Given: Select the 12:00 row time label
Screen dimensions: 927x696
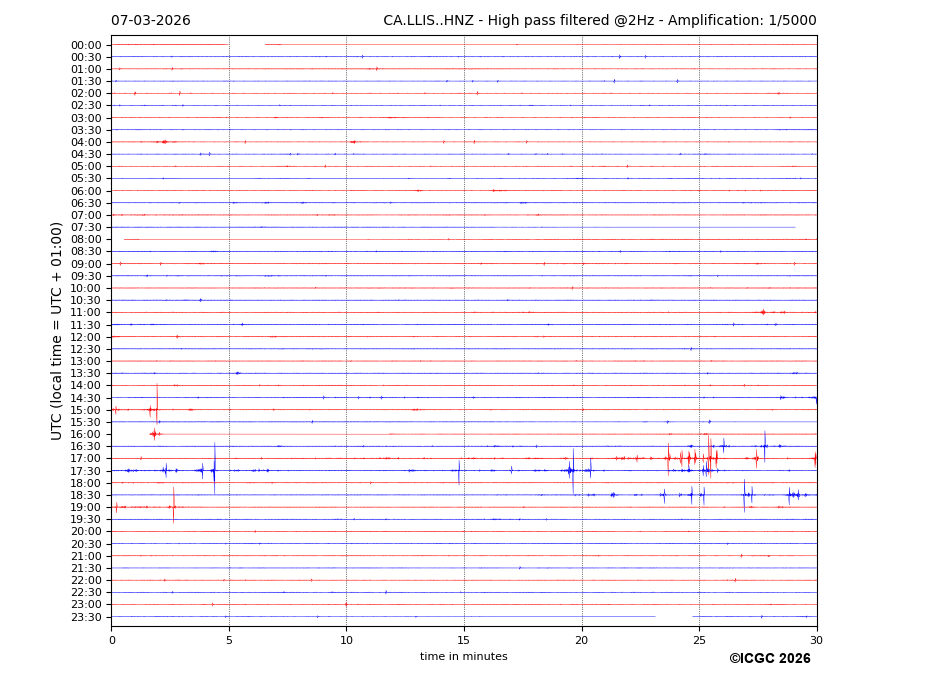Looking at the screenshot, I should click(x=86, y=337).
